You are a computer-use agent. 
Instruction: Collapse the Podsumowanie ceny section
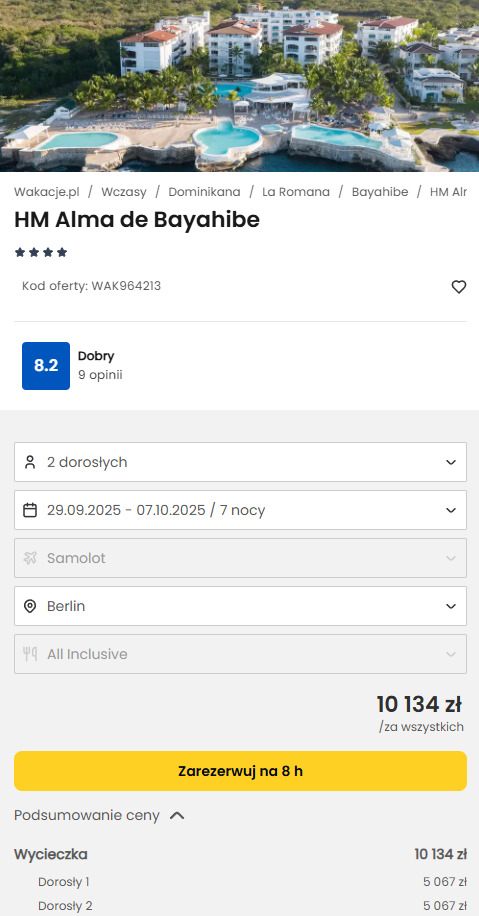coord(99,816)
